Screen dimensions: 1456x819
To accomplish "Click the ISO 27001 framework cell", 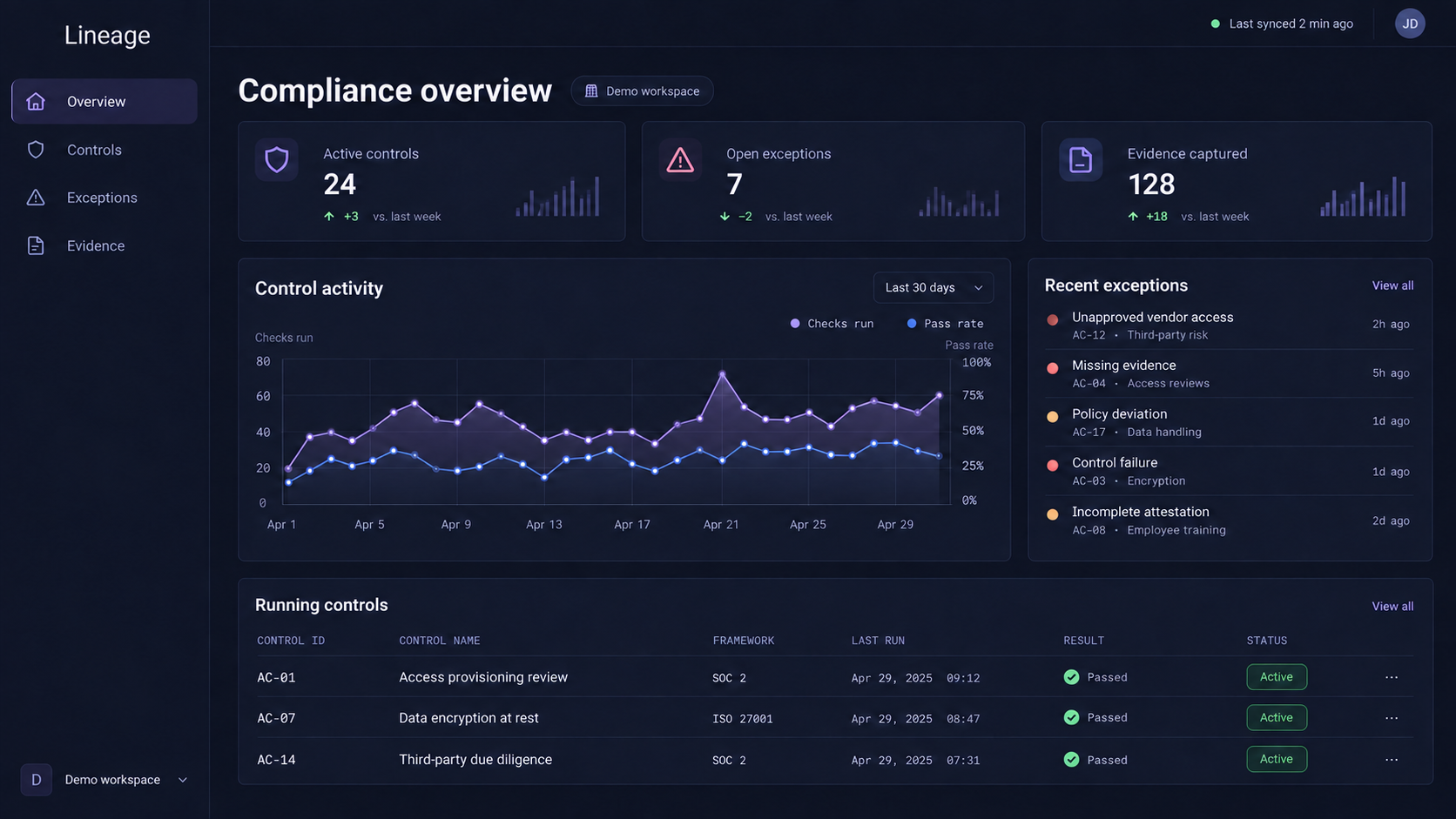I will (x=743, y=719).
